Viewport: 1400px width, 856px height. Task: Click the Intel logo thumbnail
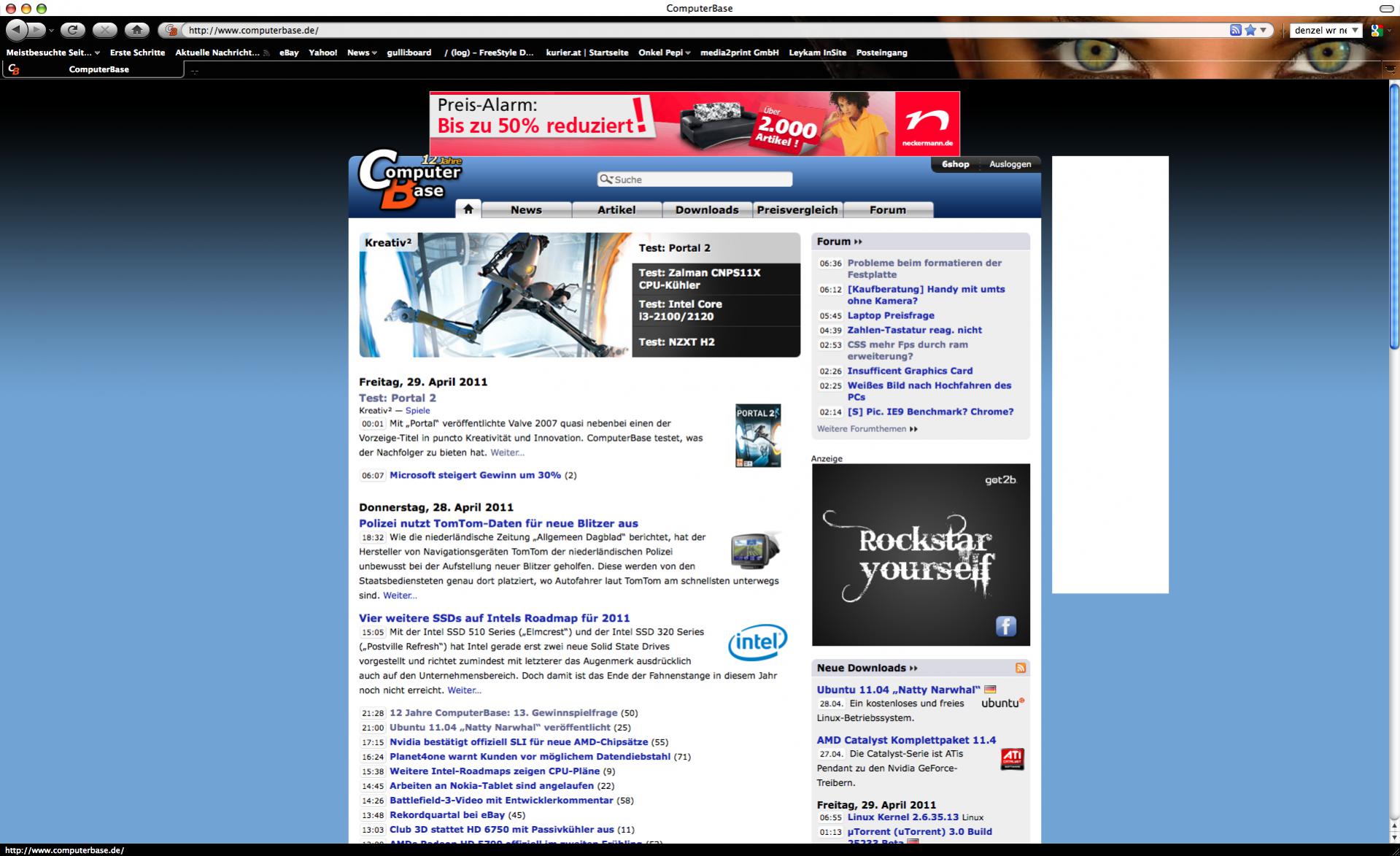tap(757, 642)
